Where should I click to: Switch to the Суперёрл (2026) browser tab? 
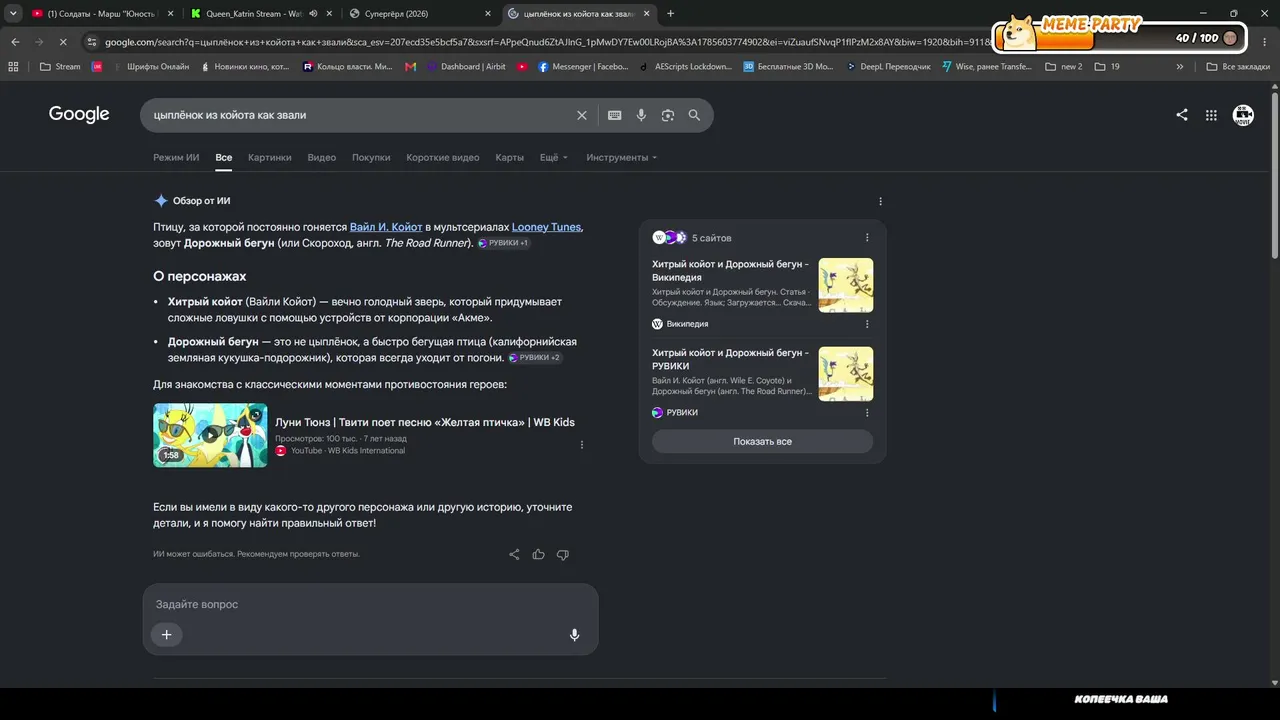pyautogui.click(x=418, y=14)
